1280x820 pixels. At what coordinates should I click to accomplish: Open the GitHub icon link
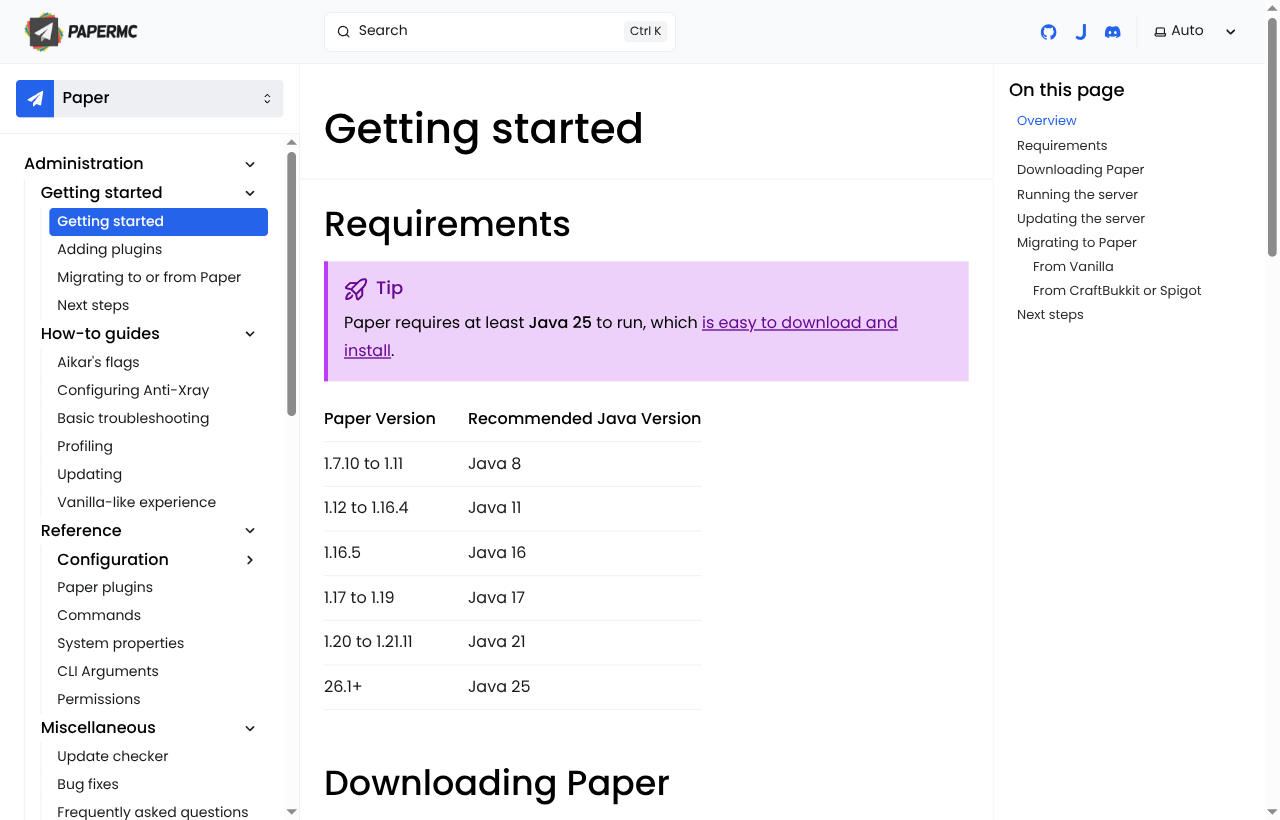(x=1048, y=32)
